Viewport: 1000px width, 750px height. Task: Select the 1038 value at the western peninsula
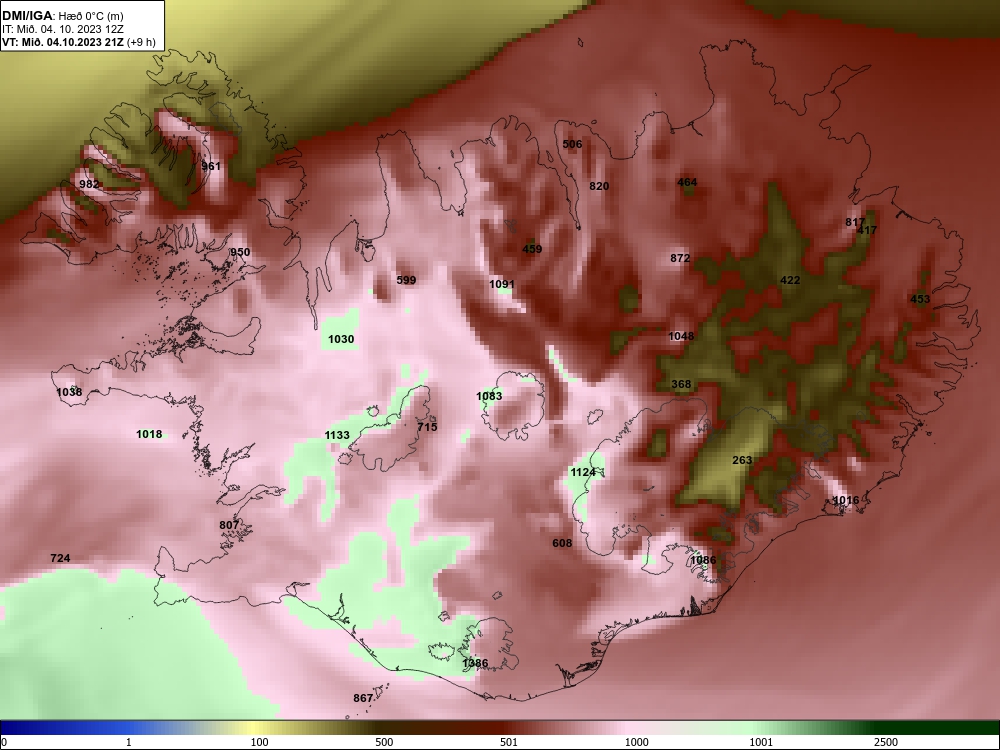tap(69, 392)
